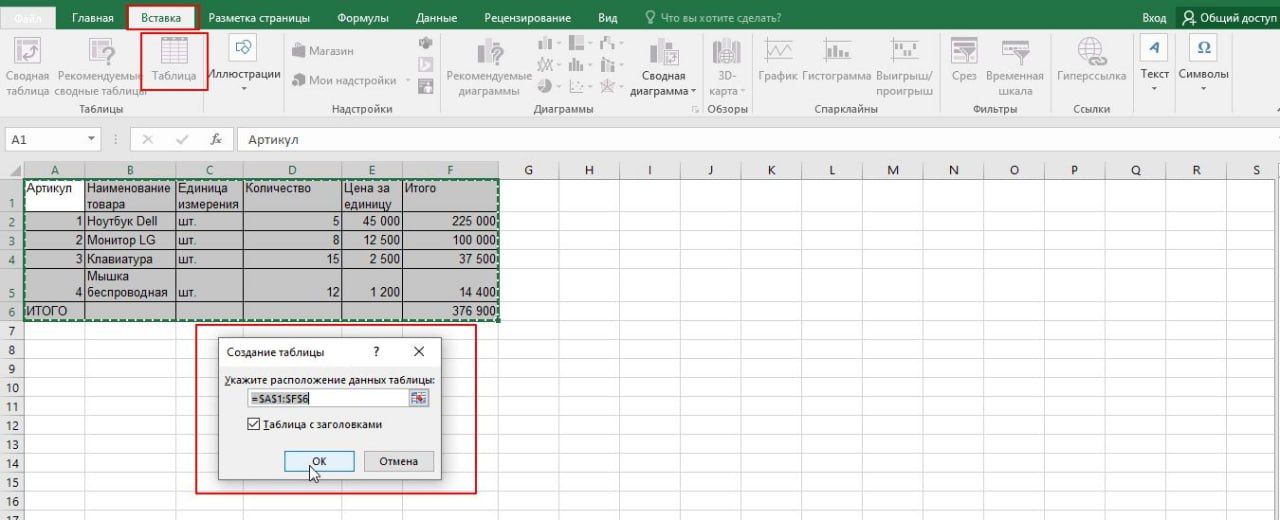This screenshot has height=520, width=1280.
Task: Select column header G
Action: point(528,171)
